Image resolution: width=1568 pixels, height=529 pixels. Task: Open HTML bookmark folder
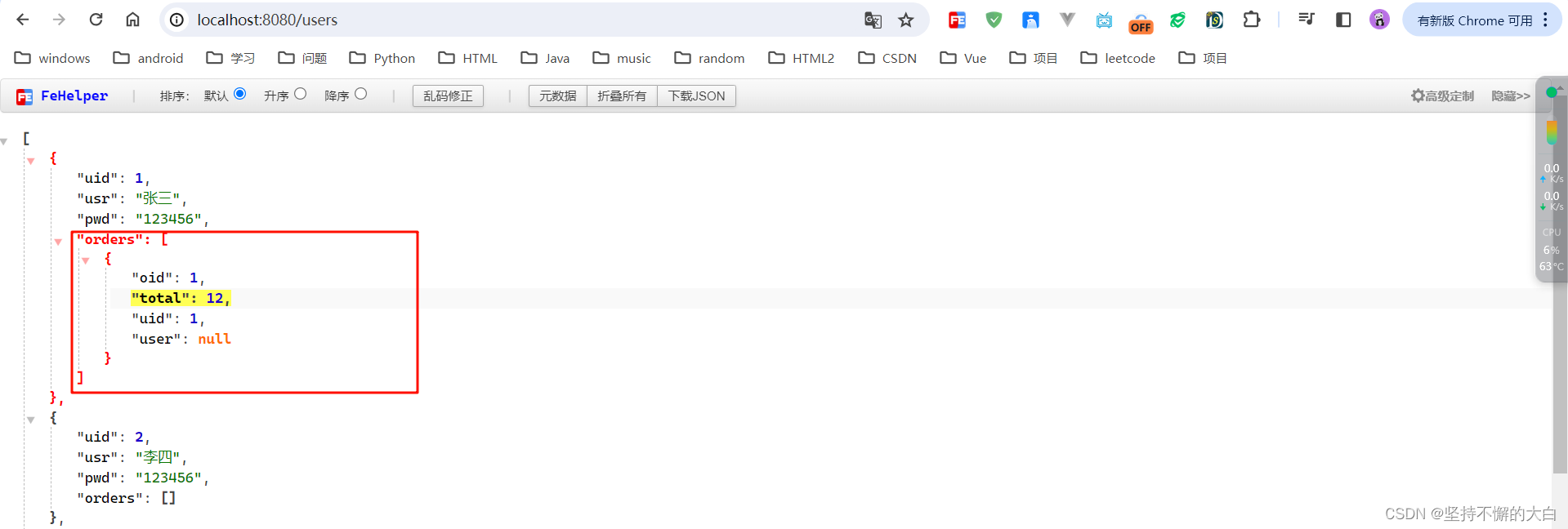467,58
